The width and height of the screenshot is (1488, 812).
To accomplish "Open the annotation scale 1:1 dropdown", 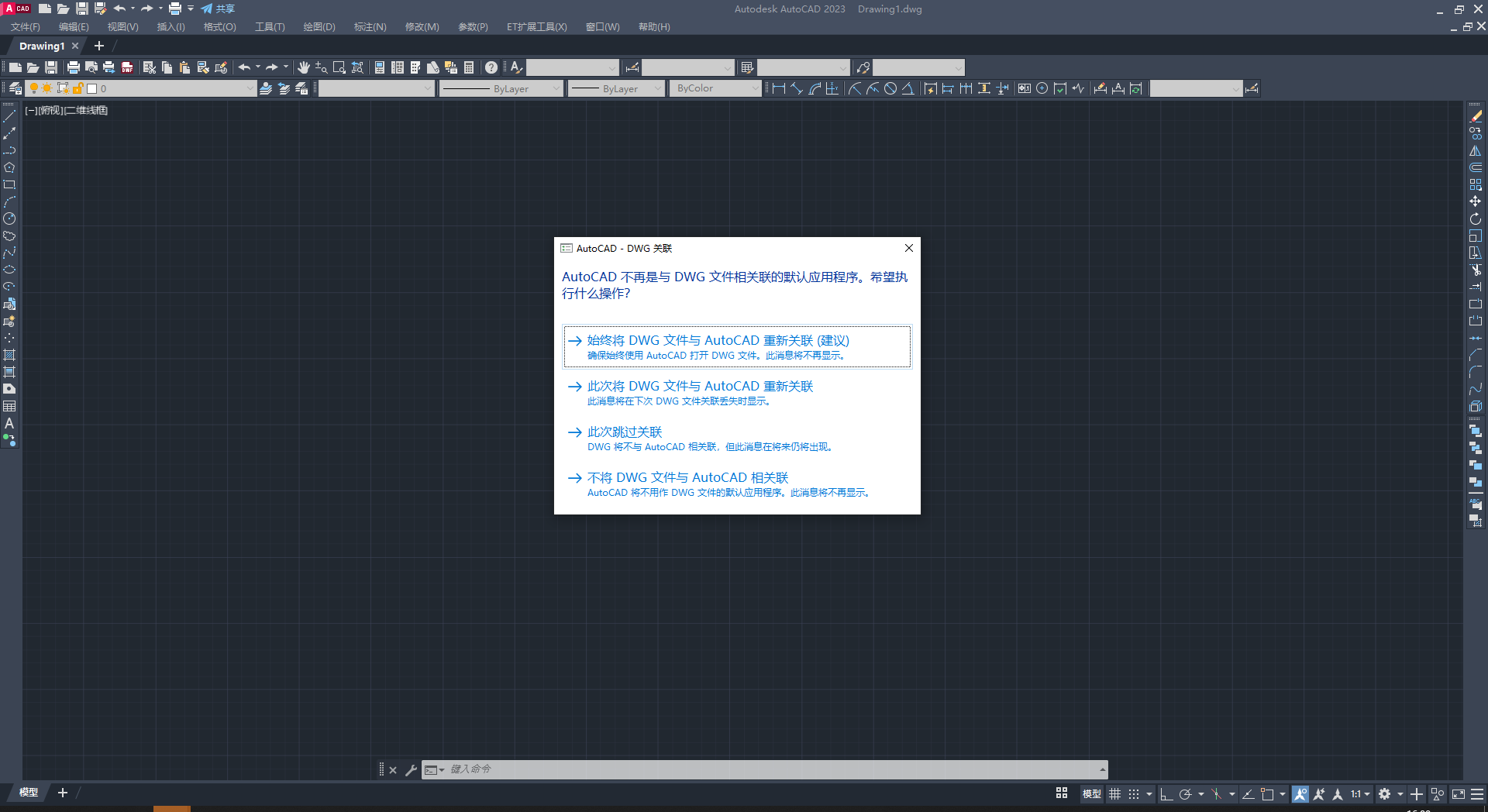I will pos(1360,794).
